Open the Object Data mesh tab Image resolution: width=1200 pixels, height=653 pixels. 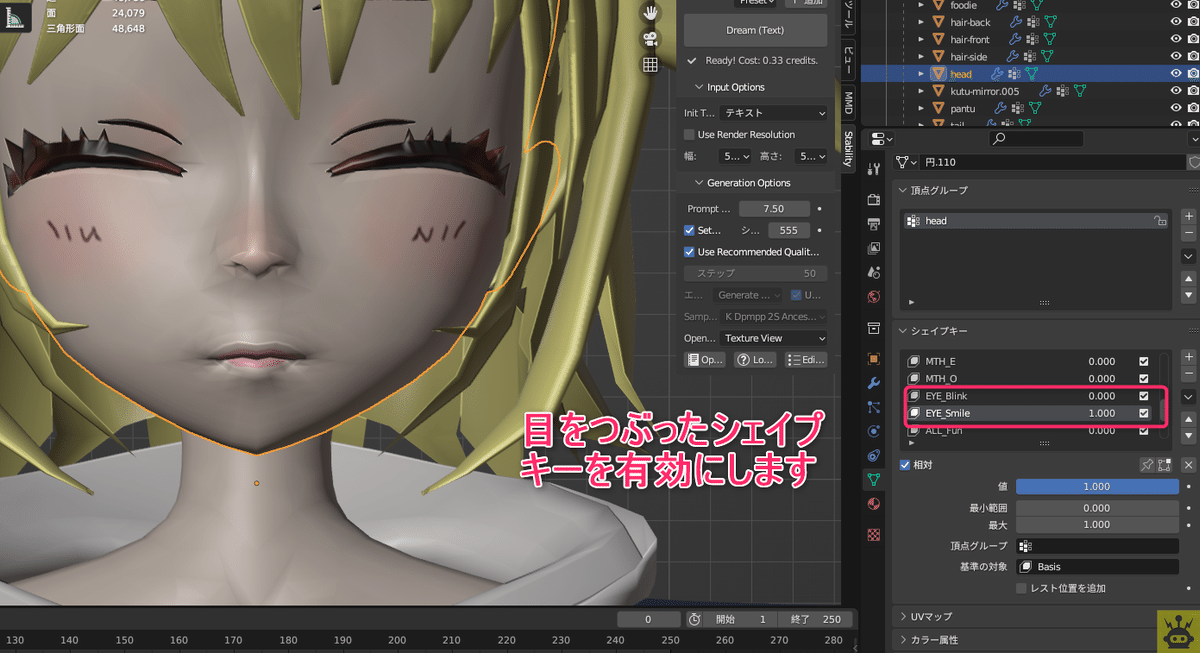click(x=874, y=480)
